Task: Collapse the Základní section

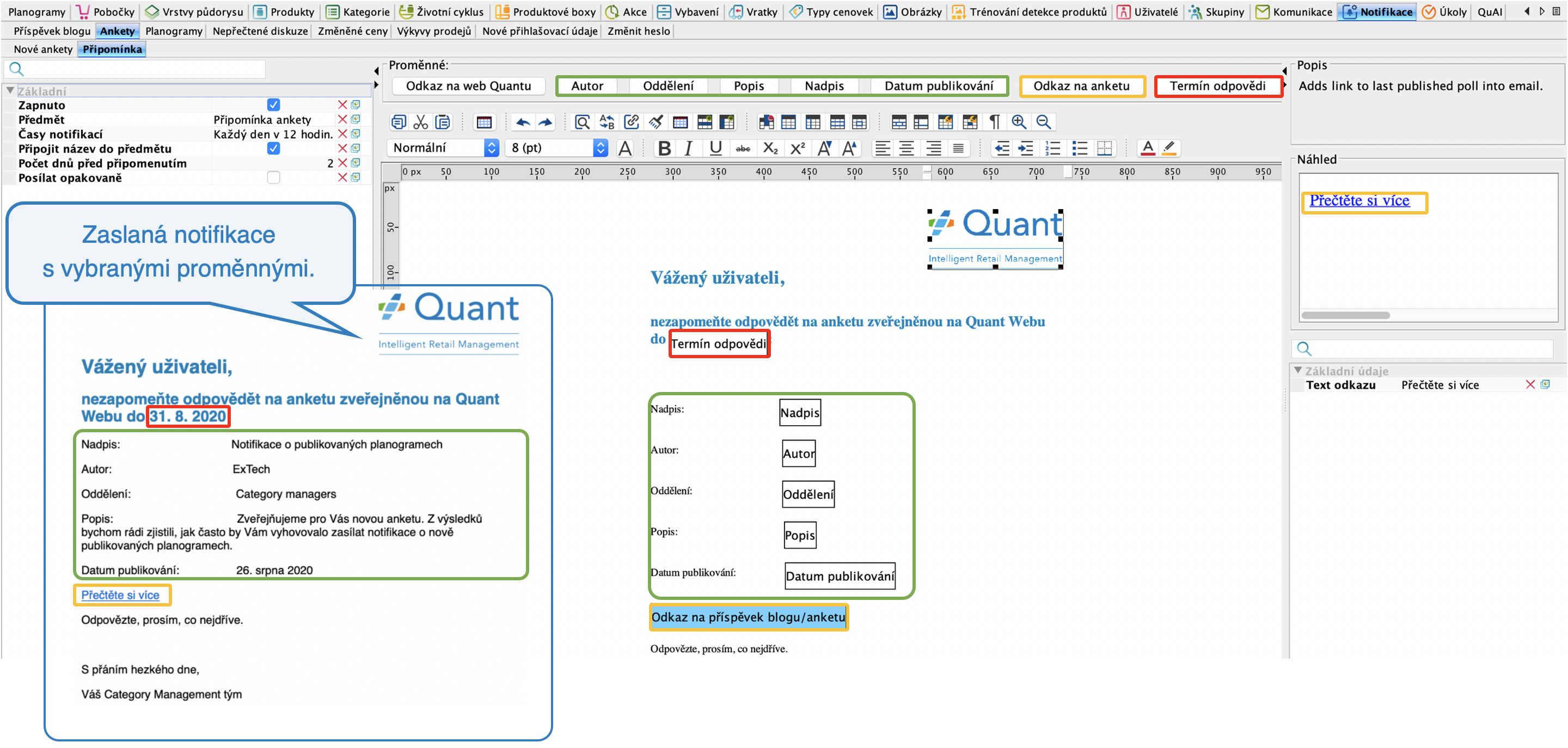Action: (x=10, y=91)
